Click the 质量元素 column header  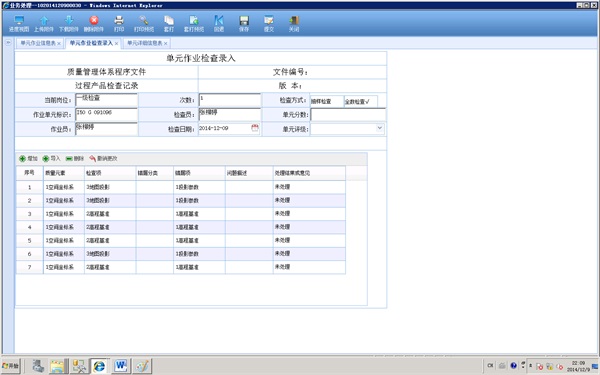coord(64,173)
